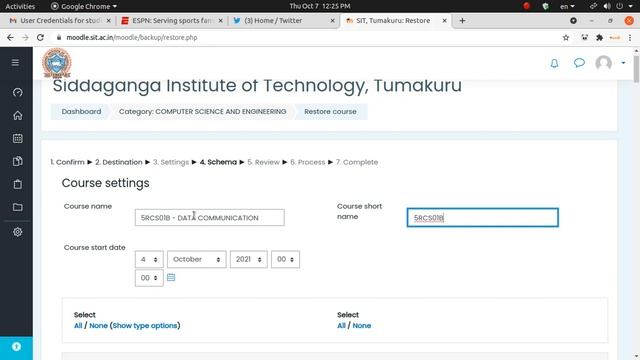The width and height of the screenshot is (640, 360).
Task: Open Chrome three-dot menu
Action: point(630,38)
